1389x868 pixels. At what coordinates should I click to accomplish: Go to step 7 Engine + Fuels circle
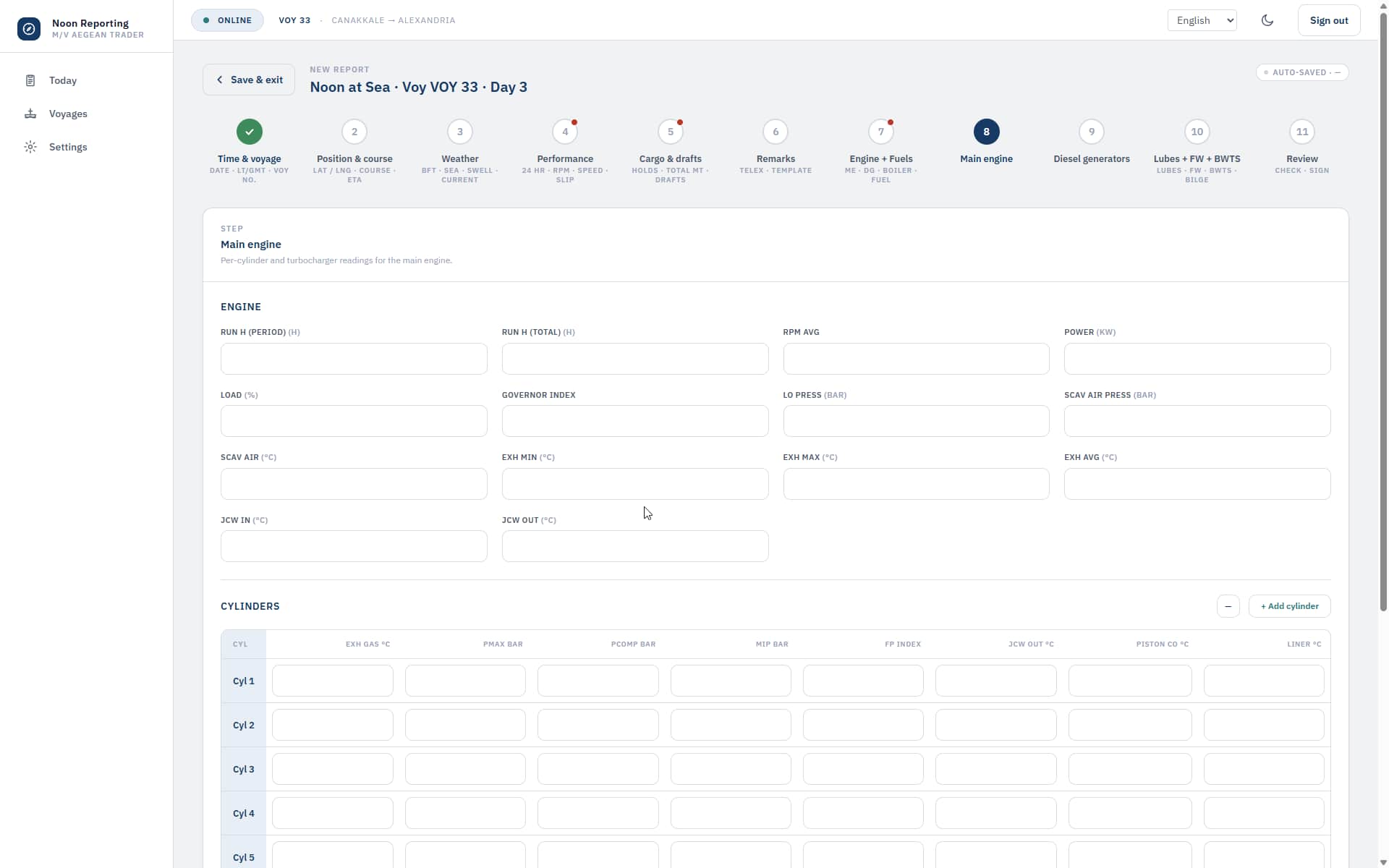[x=880, y=132]
